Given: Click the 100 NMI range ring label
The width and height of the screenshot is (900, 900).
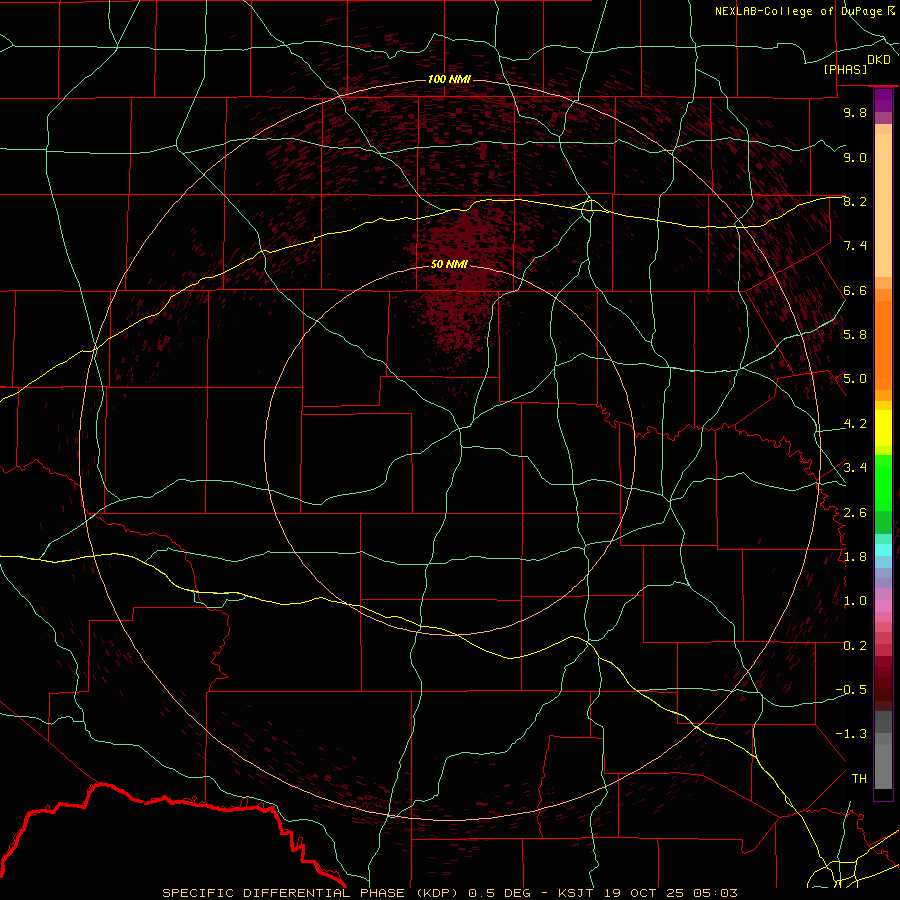Looking at the screenshot, I should (x=449, y=79).
